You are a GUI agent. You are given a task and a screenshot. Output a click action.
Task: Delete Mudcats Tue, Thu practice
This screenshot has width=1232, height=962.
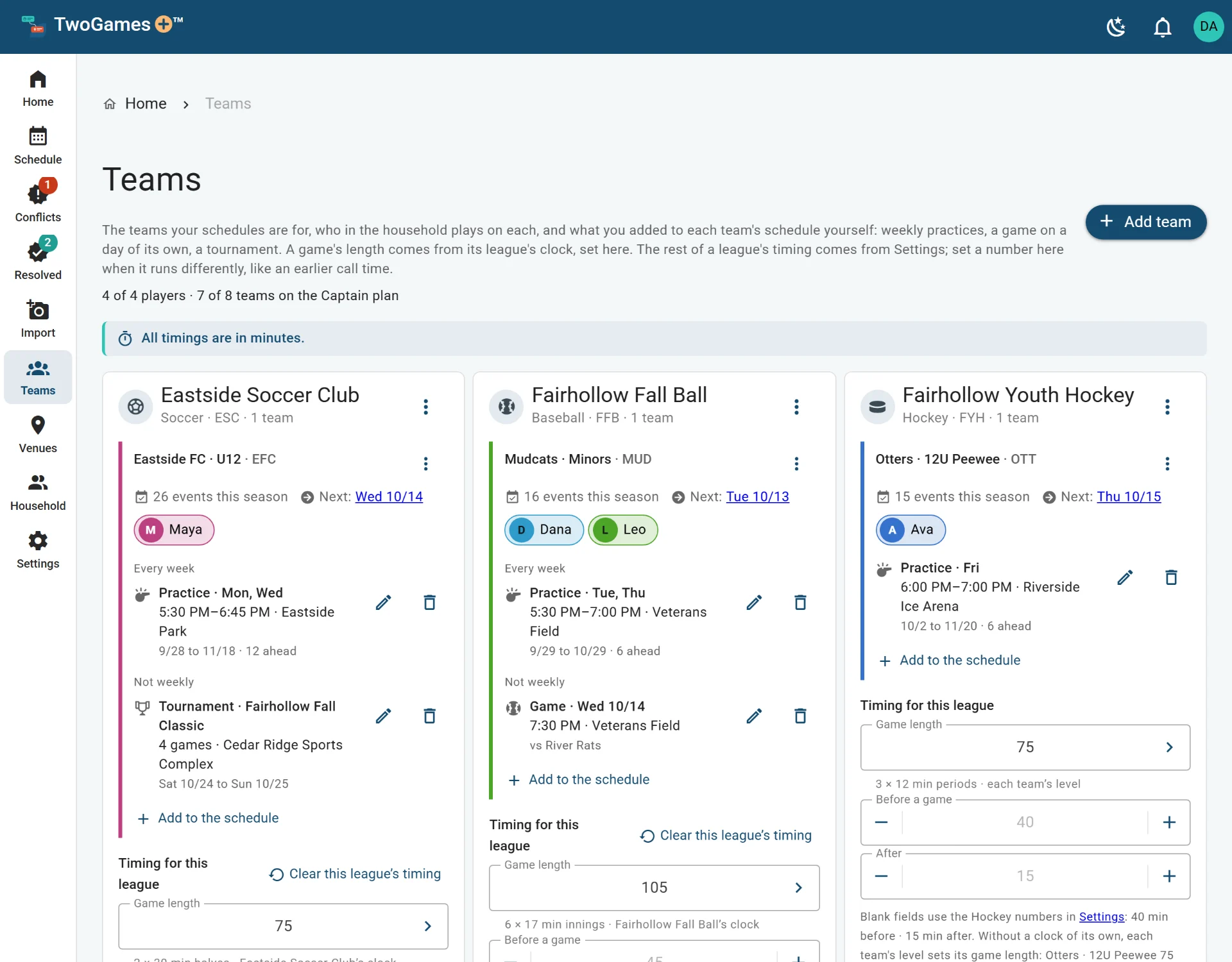[x=800, y=603]
